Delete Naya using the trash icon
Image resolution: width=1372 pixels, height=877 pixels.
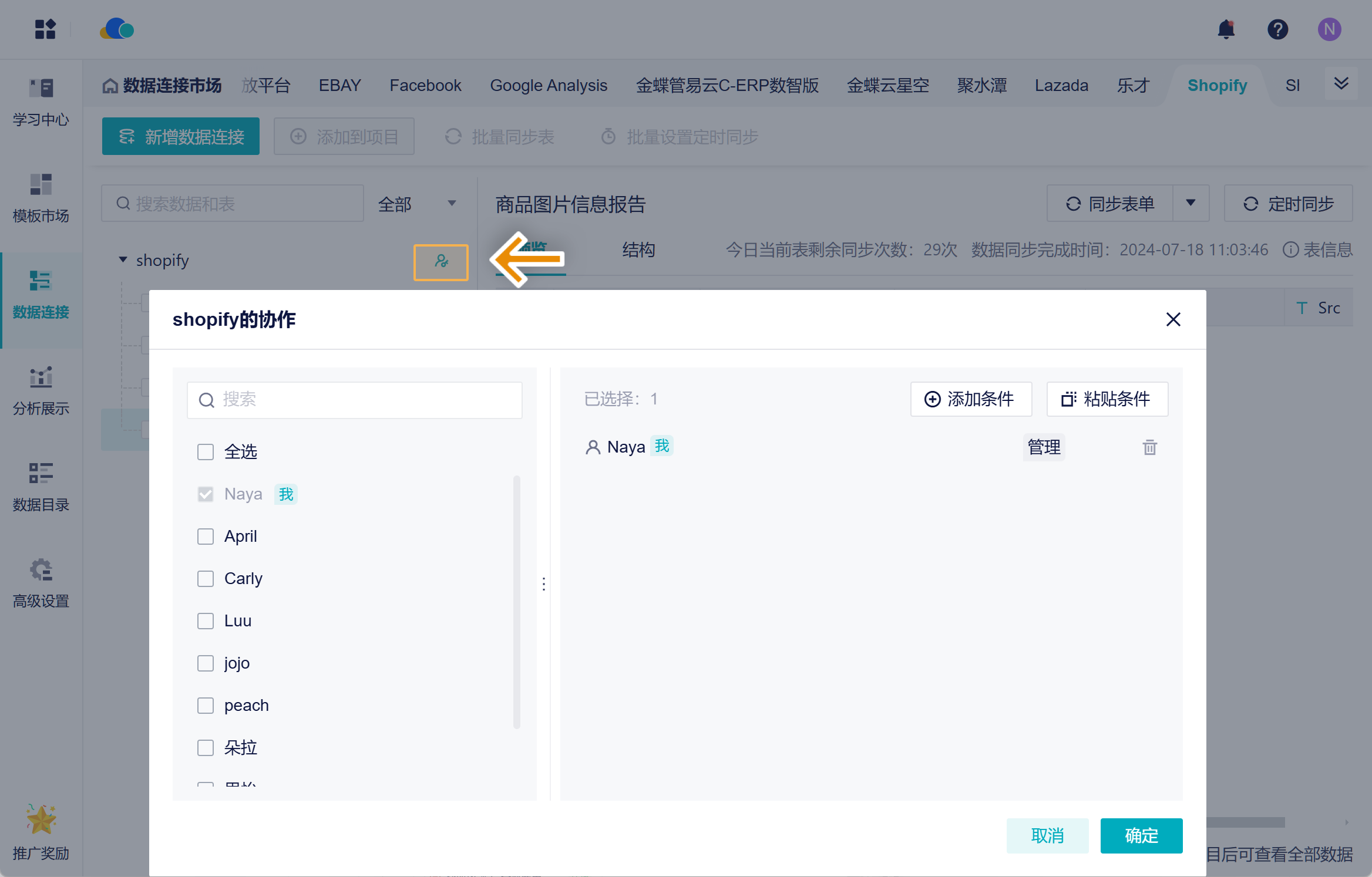[x=1149, y=447]
